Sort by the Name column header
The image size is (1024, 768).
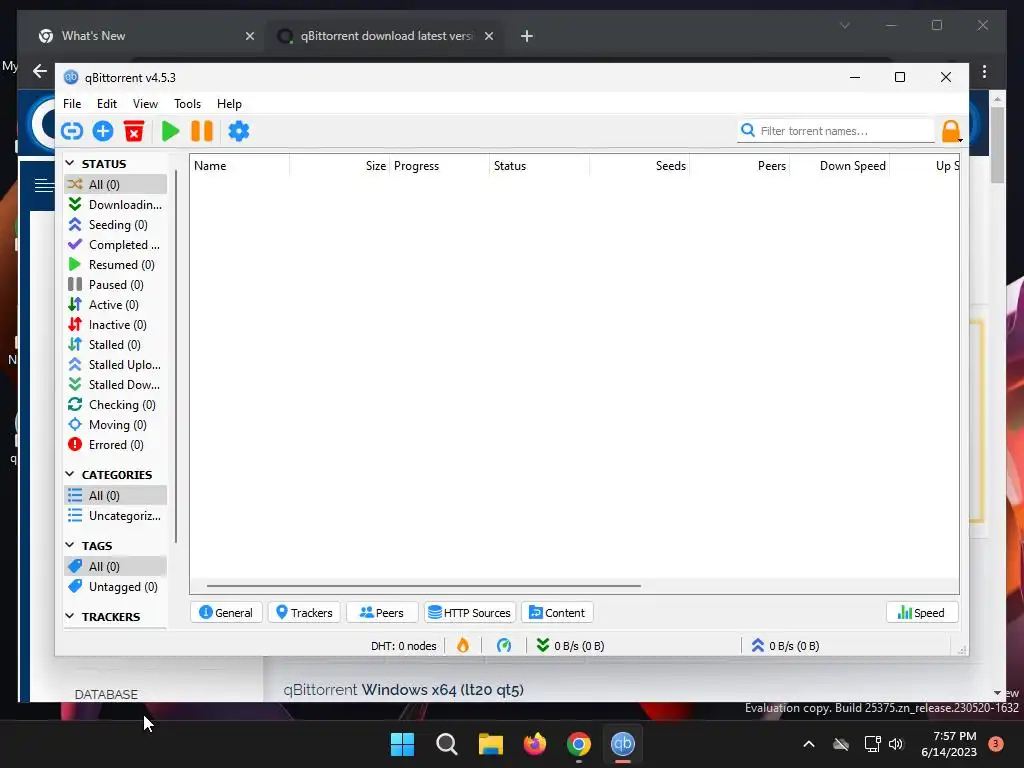point(240,166)
